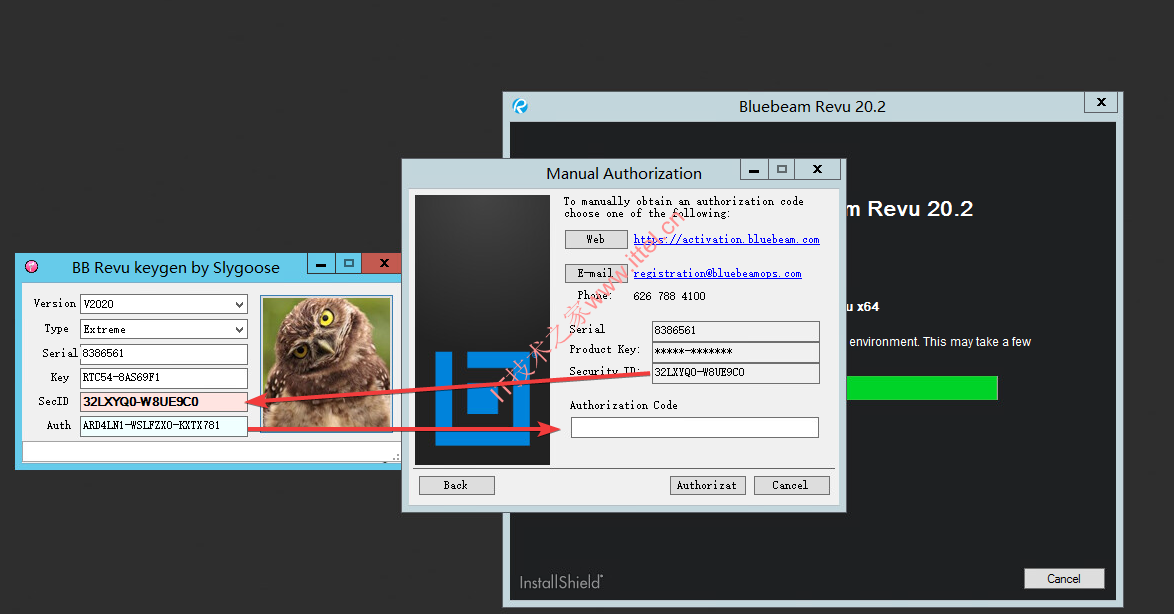Click the Bluebeam logo in dialog panel
Viewport: 1174px width, 614px height.
(x=482, y=398)
